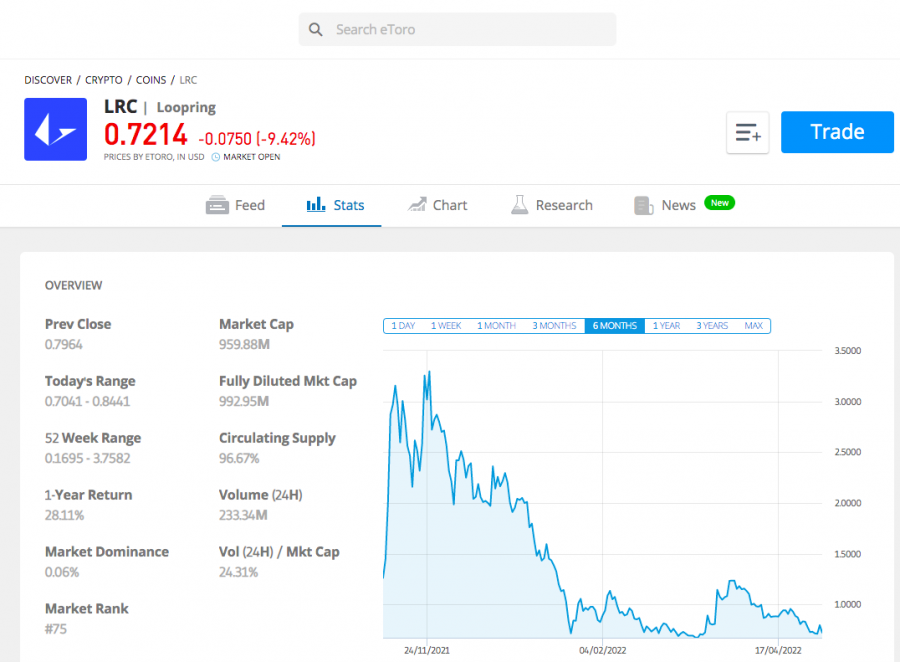Click Volume (24H) value 233.34M
Screen dimensions: 900x662
pos(243,515)
